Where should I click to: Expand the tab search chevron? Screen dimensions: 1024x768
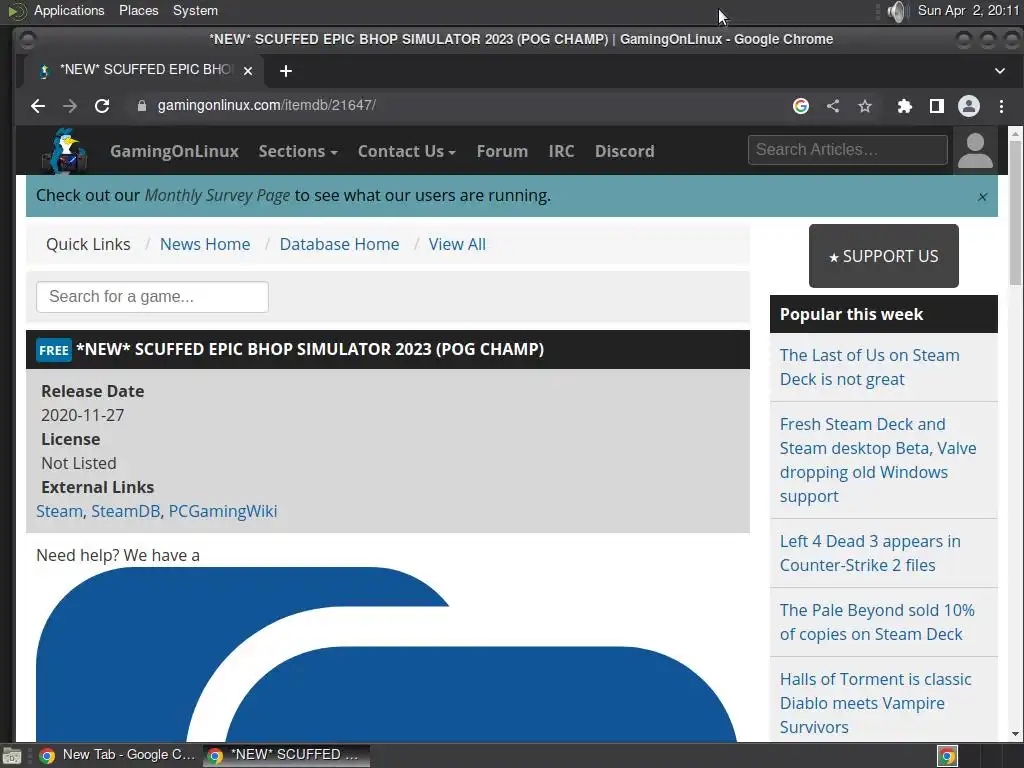[1000, 71]
